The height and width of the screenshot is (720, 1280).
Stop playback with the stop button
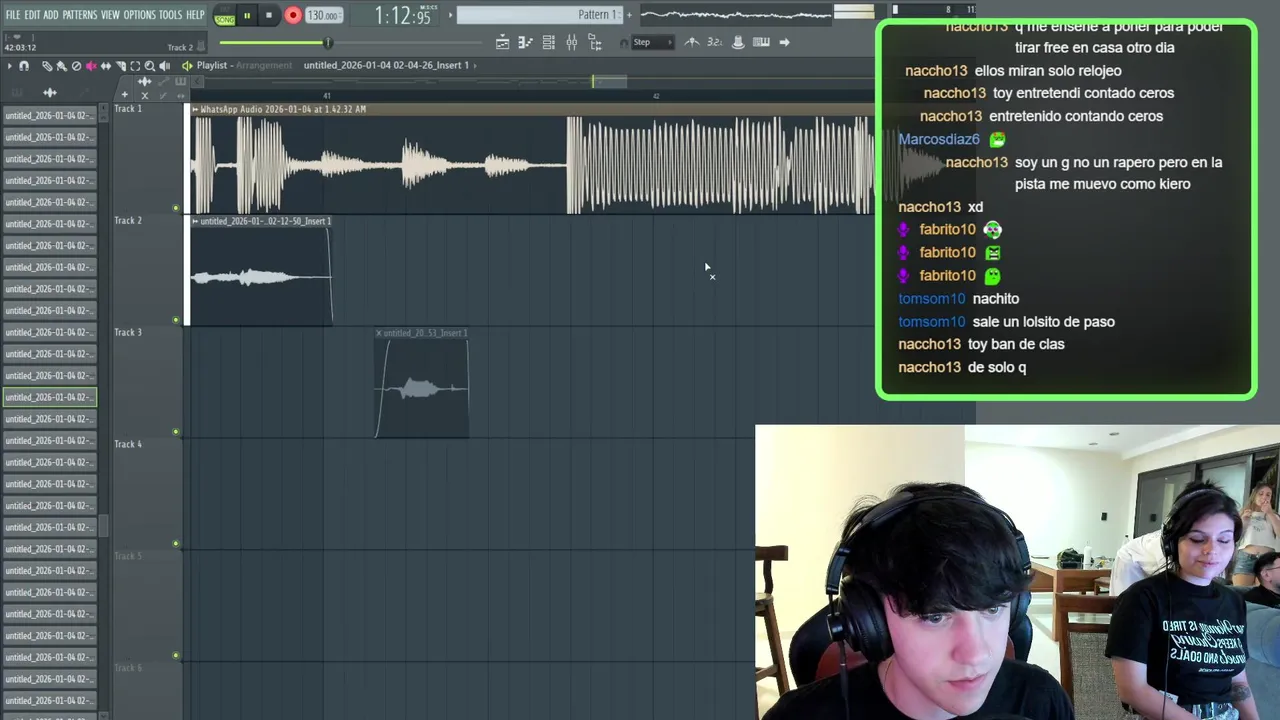(x=269, y=15)
